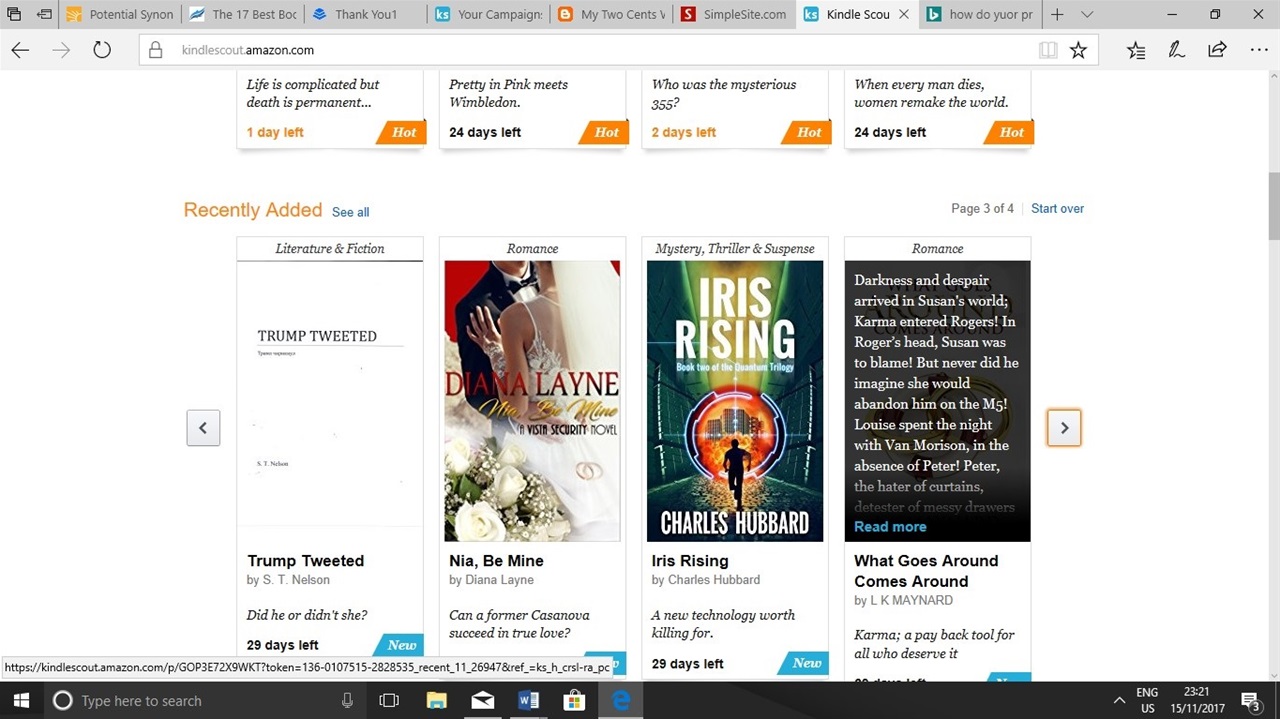
Task: Click the Read more link
Action: (890, 527)
